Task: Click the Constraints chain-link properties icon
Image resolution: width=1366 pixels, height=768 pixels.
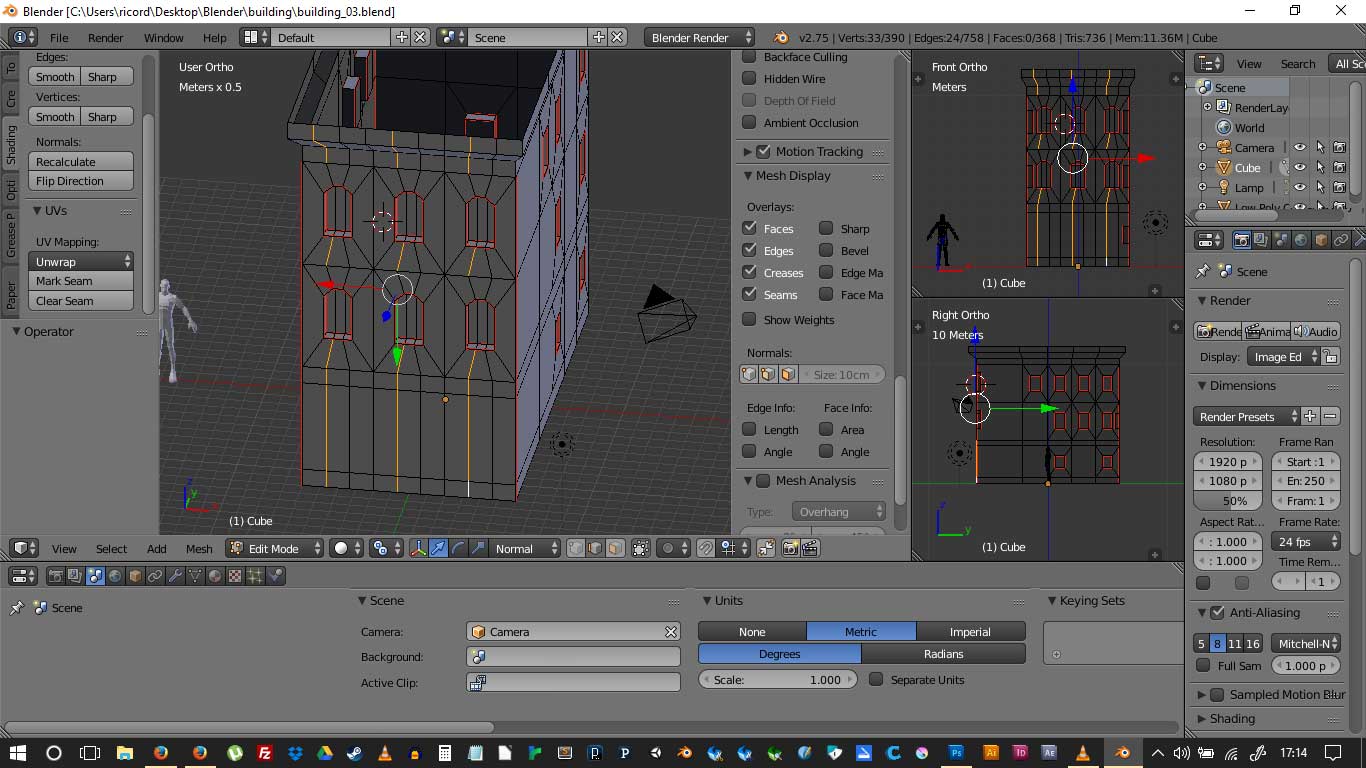Action: pyautogui.click(x=155, y=576)
